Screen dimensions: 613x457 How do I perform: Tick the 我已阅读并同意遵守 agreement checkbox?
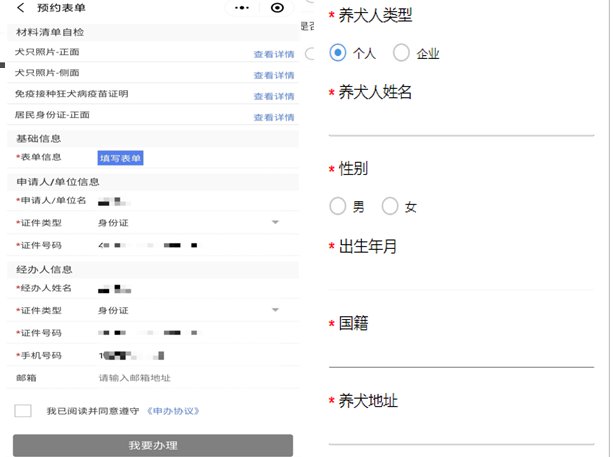23,411
